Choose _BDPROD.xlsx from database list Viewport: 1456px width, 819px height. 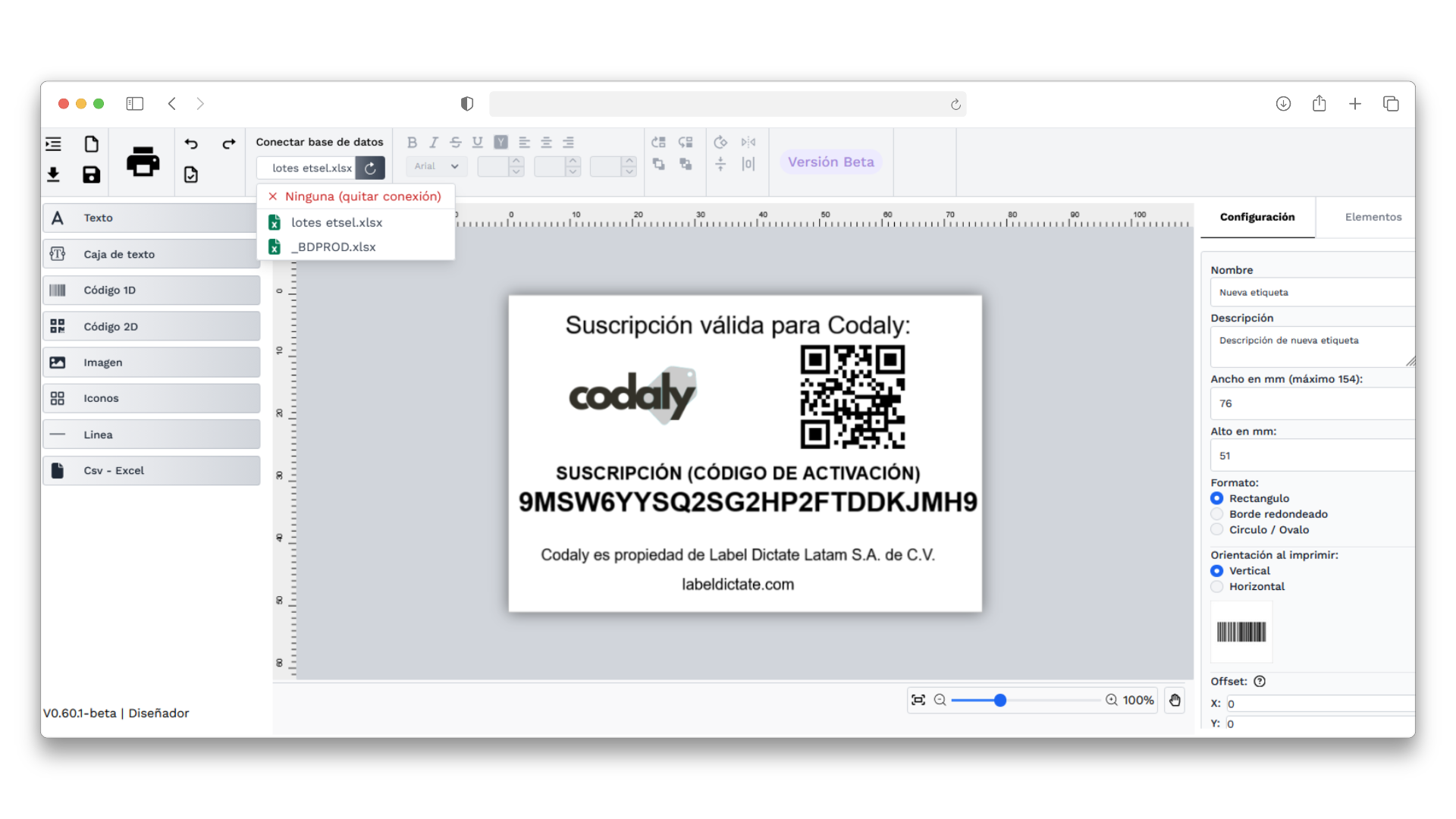pos(333,247)
